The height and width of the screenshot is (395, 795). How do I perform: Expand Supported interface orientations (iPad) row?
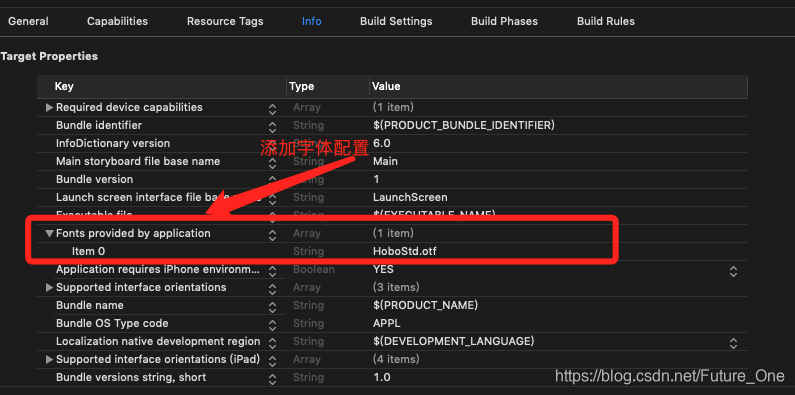pyautogui.click(x=49, y=360)
